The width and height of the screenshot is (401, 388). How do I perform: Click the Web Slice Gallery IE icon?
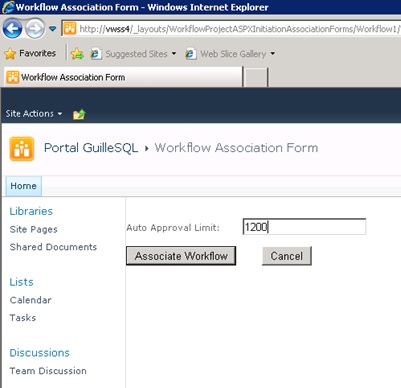[191, 54]
